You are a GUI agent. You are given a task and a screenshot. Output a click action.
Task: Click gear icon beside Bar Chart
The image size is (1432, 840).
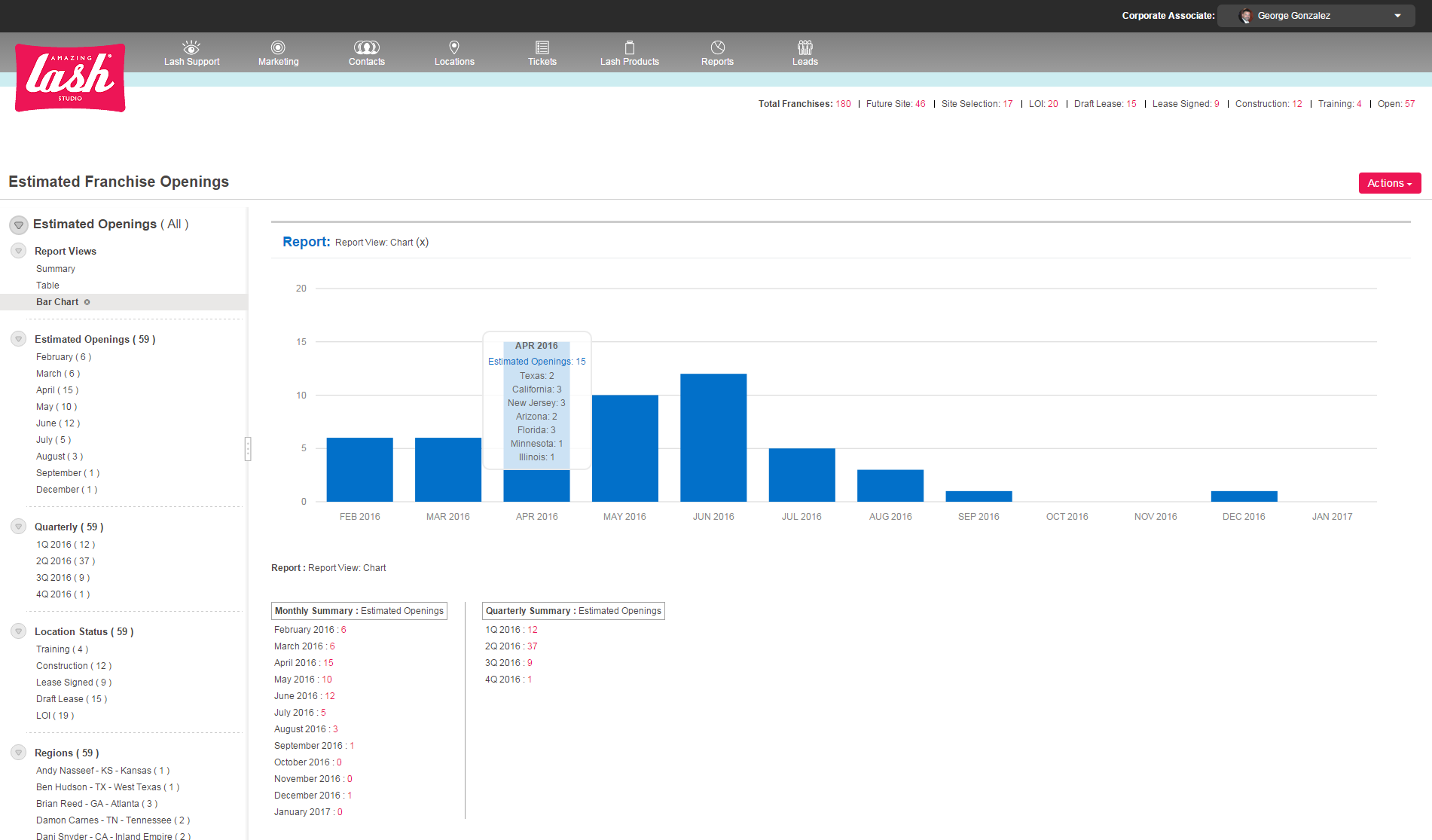[87, 302]
